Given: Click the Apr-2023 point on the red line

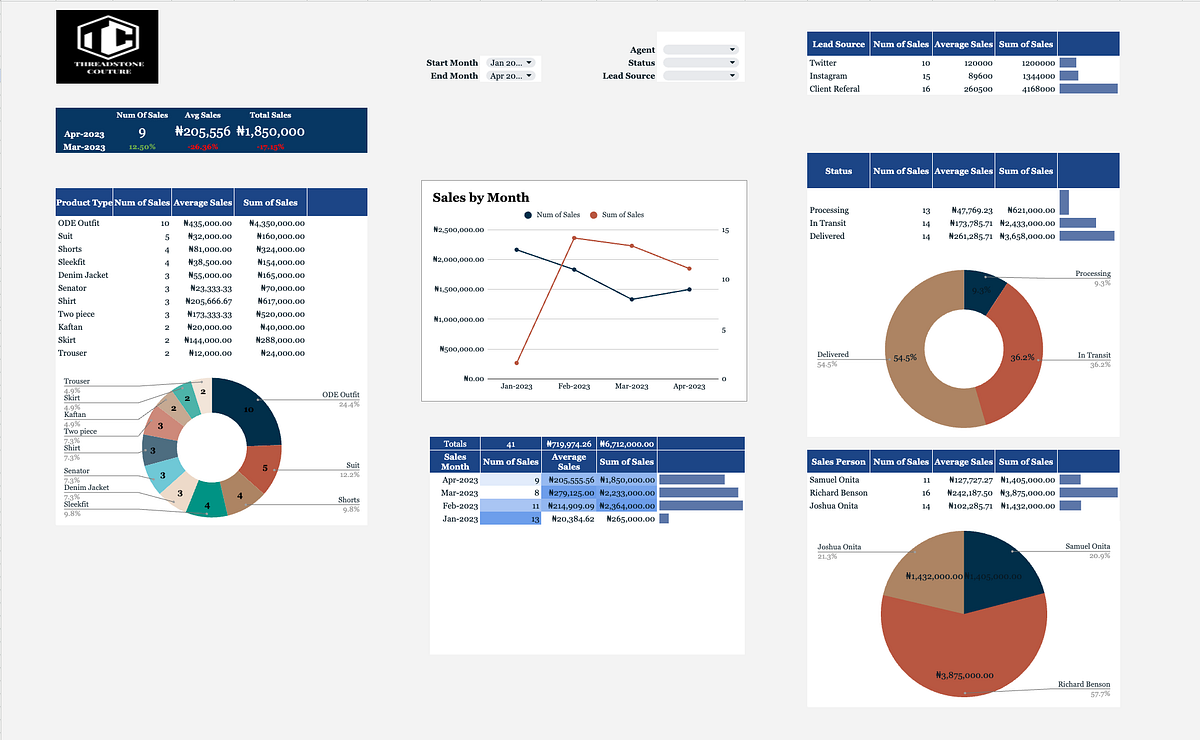Looking at the screenshot, I should (x=688, y=267).
